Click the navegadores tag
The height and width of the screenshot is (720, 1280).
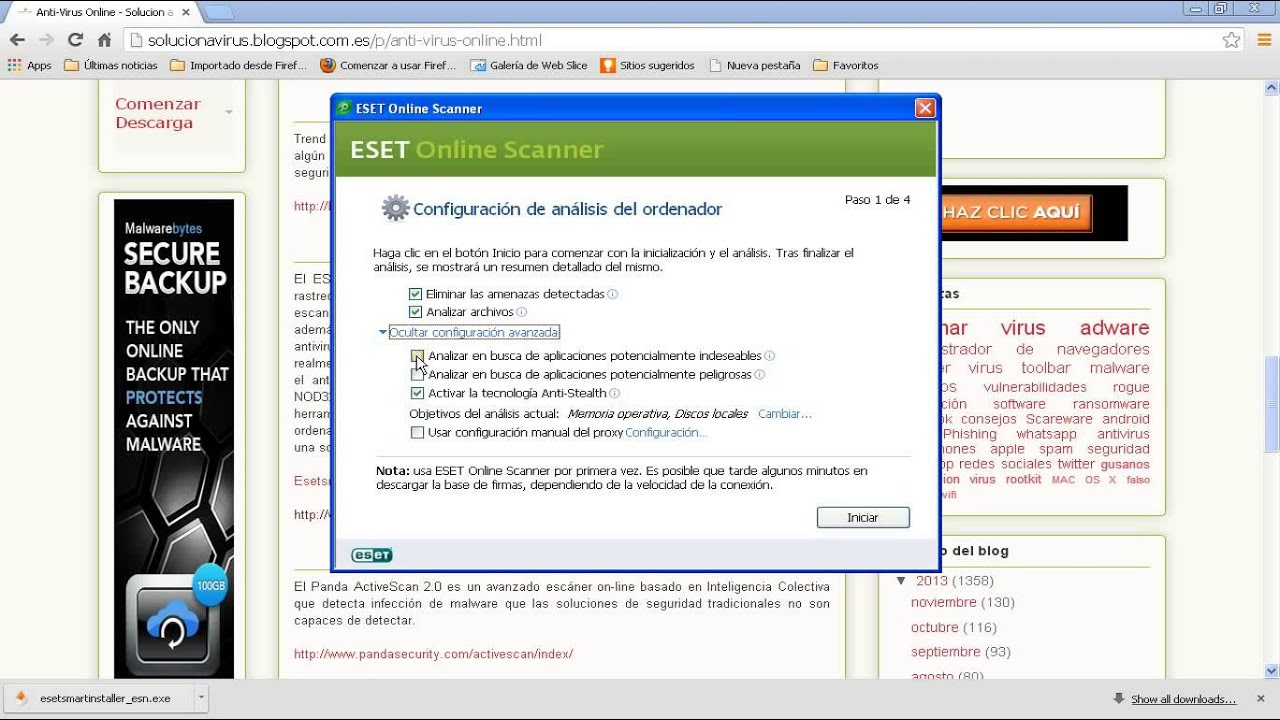[x=1103, y=349]
